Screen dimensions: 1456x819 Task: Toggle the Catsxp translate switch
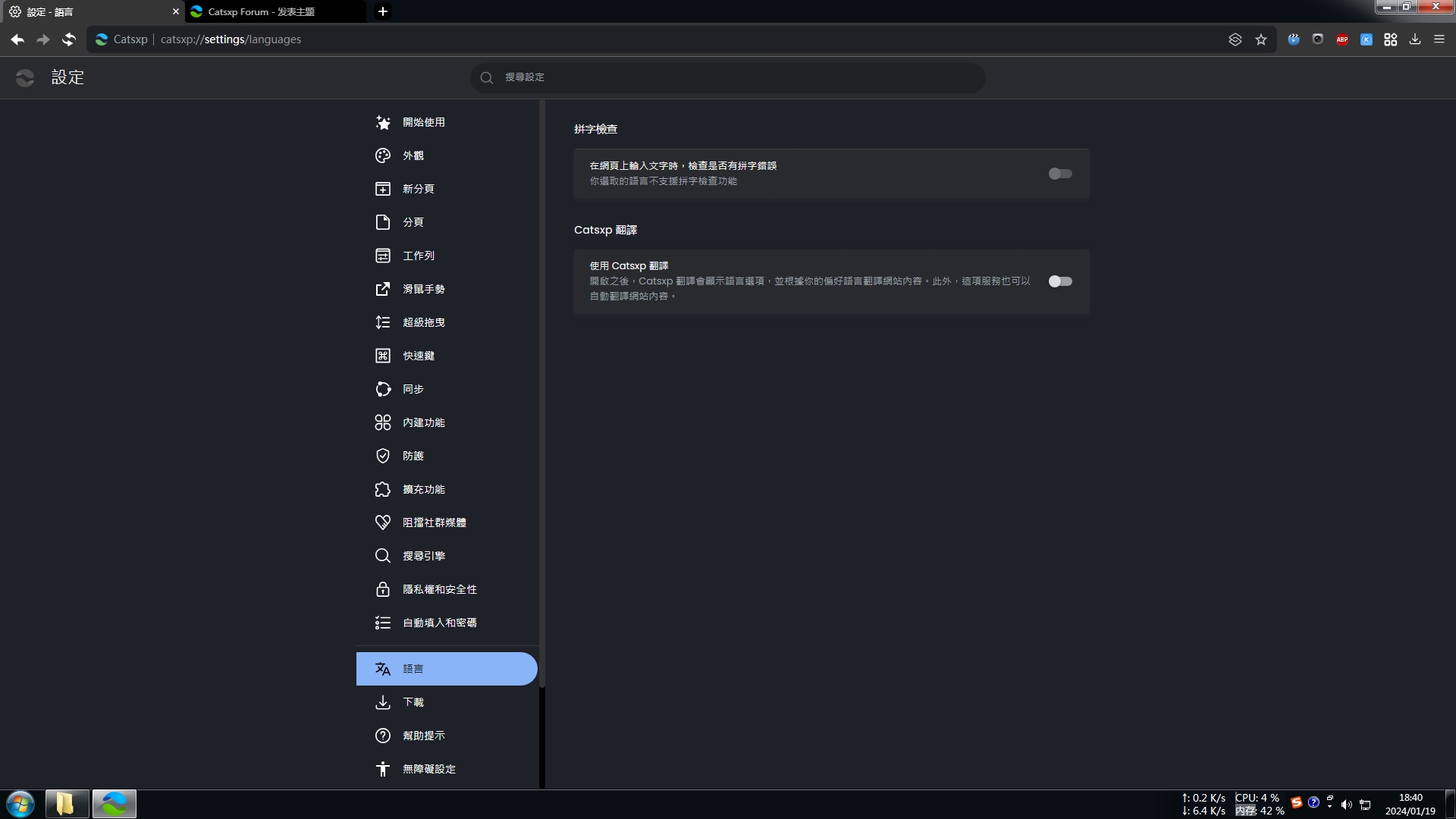click(1059, 281)
